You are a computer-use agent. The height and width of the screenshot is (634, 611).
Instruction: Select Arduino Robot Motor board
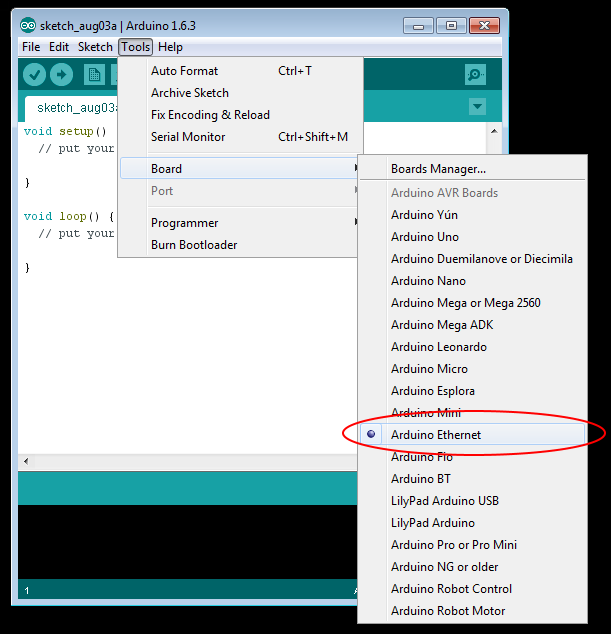(x=472, y=611)
